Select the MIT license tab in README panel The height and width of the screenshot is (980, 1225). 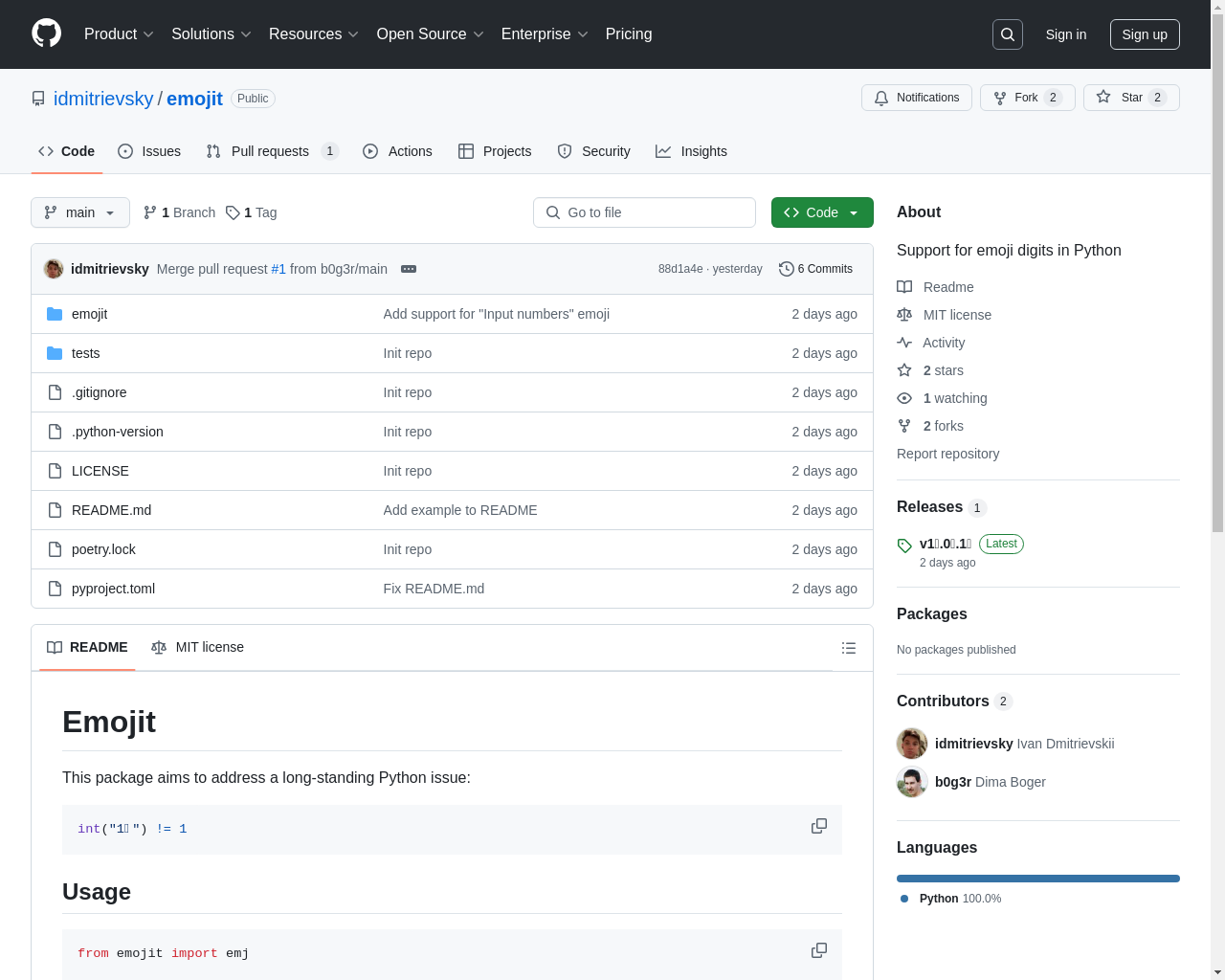pyautogui.click(x=197, y=648)
